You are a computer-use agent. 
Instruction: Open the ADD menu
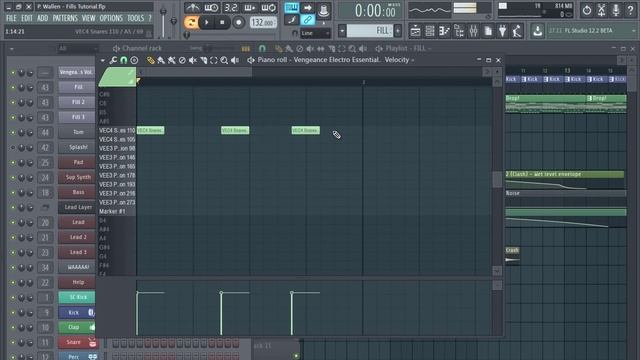[x=42, y=18]
